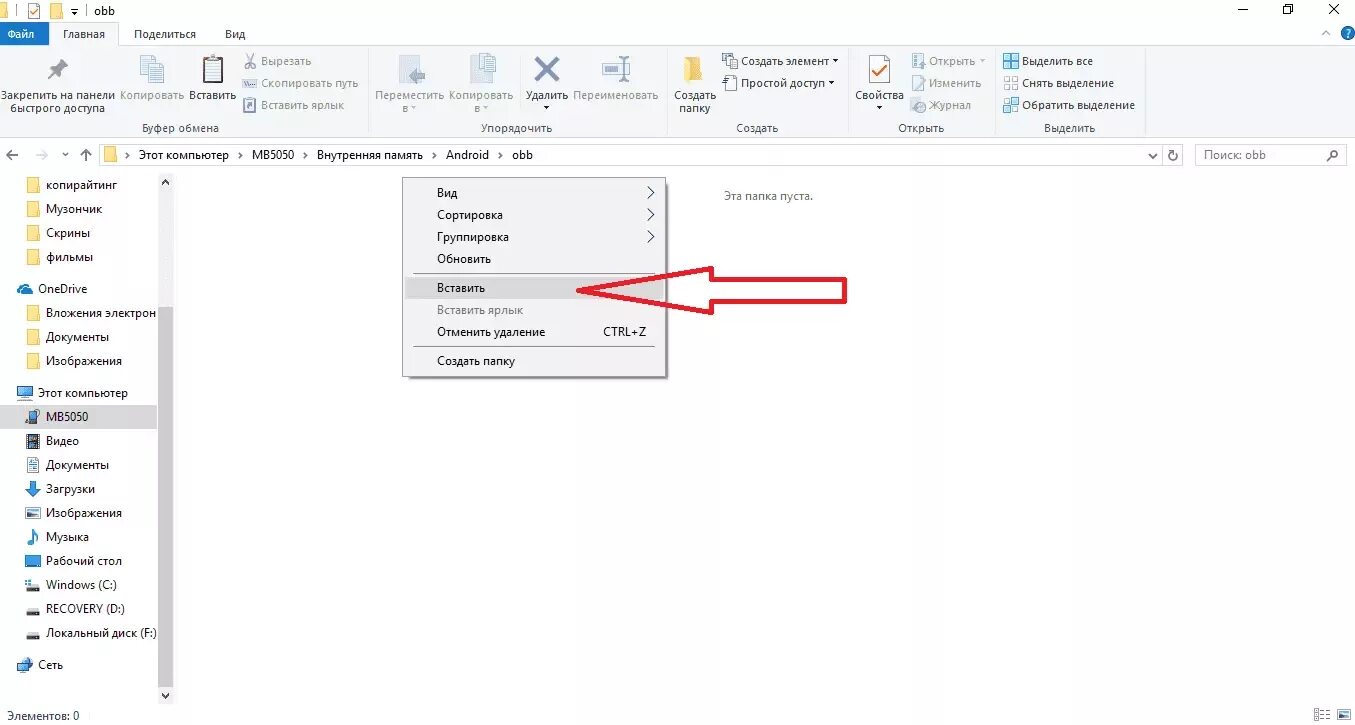The width and height of the screenshot is (1355, 725).
Task: Click the Создать папку icon
Action: (693, 69)
